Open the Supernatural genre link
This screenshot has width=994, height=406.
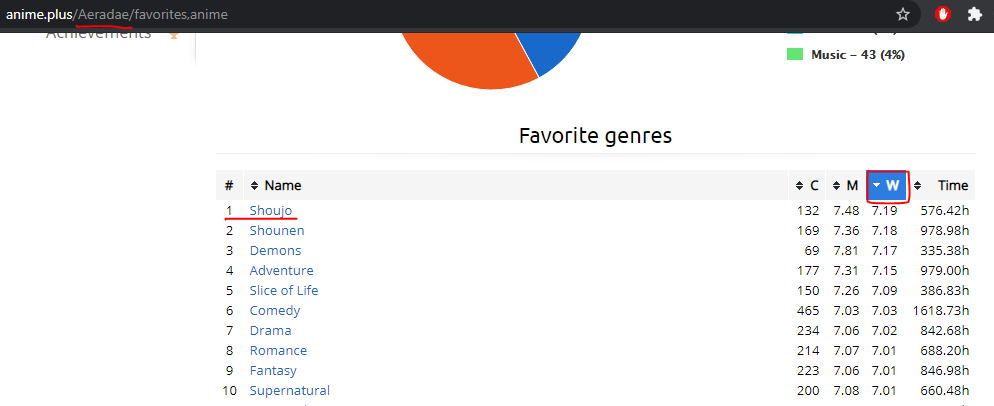click(290, 391)
